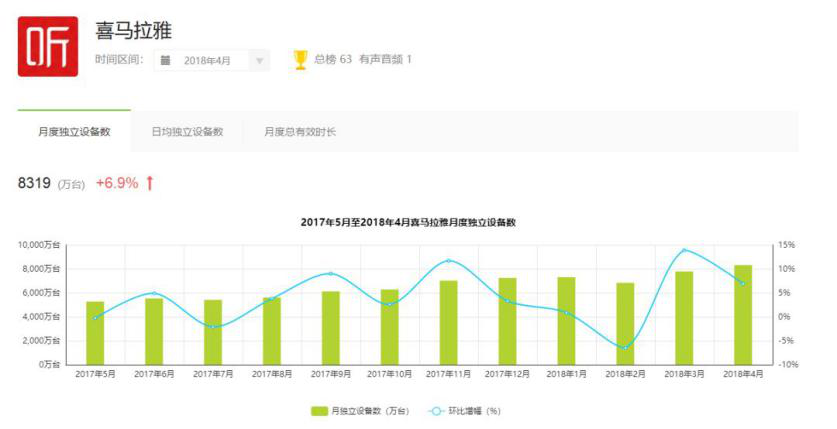Click the 2017年5月 line data point
837x429 pixels.
(95, 318)
